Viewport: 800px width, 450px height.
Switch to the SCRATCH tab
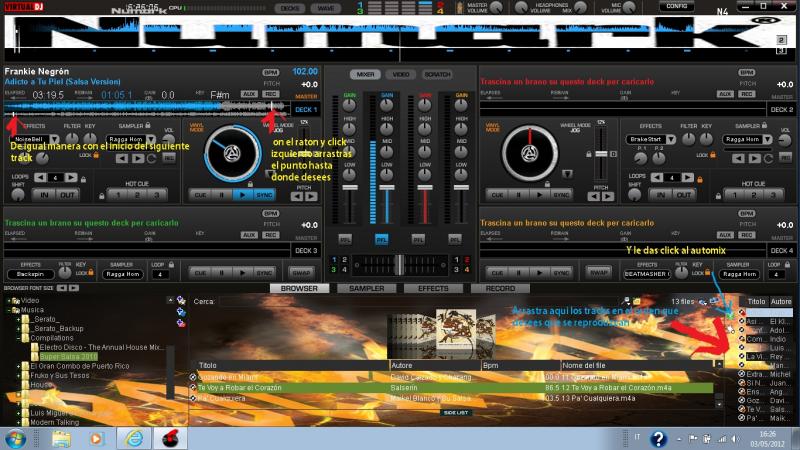(x=437, y=74)
